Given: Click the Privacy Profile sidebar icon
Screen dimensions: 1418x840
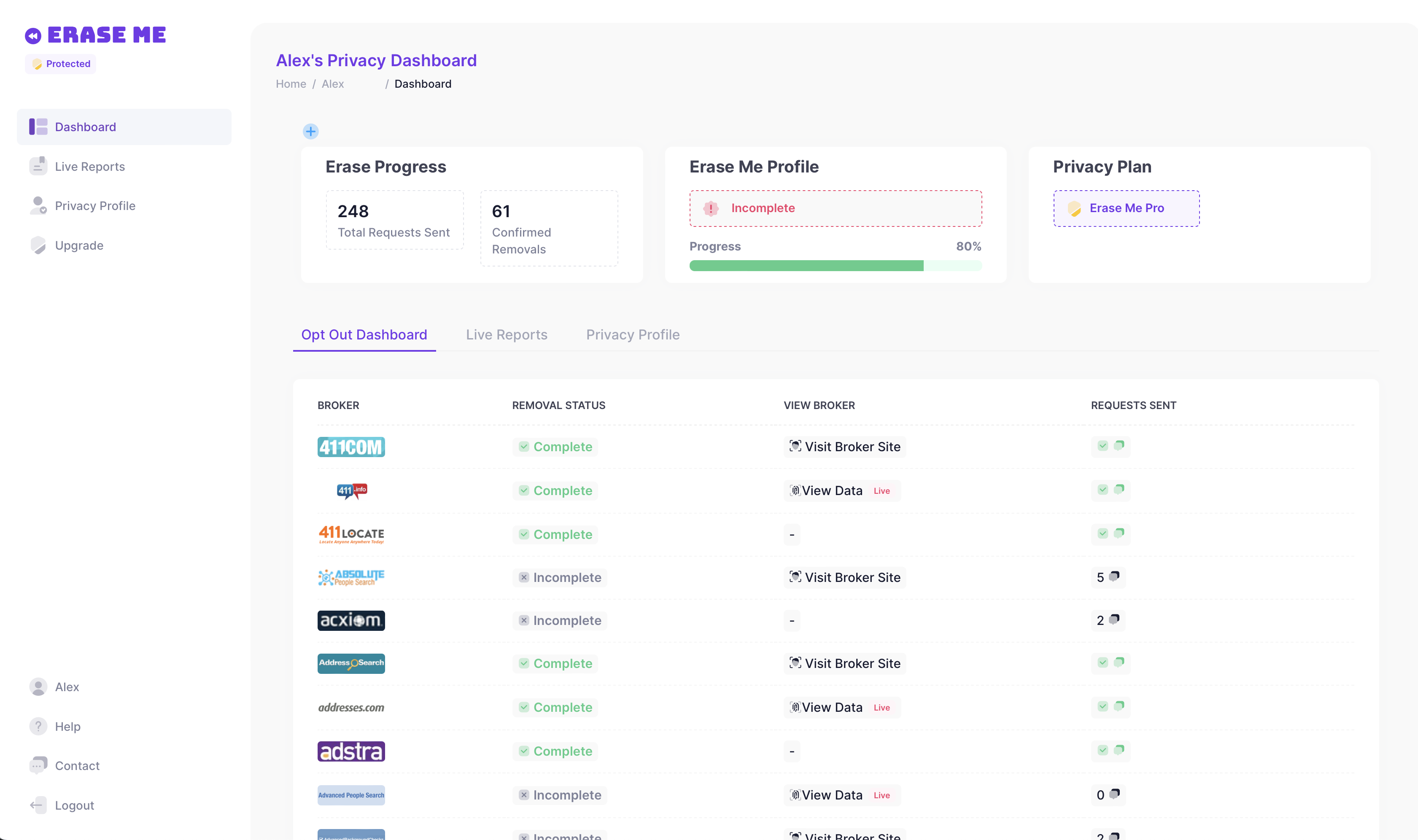Looking at the screenshot, I should tap(38, 205).
